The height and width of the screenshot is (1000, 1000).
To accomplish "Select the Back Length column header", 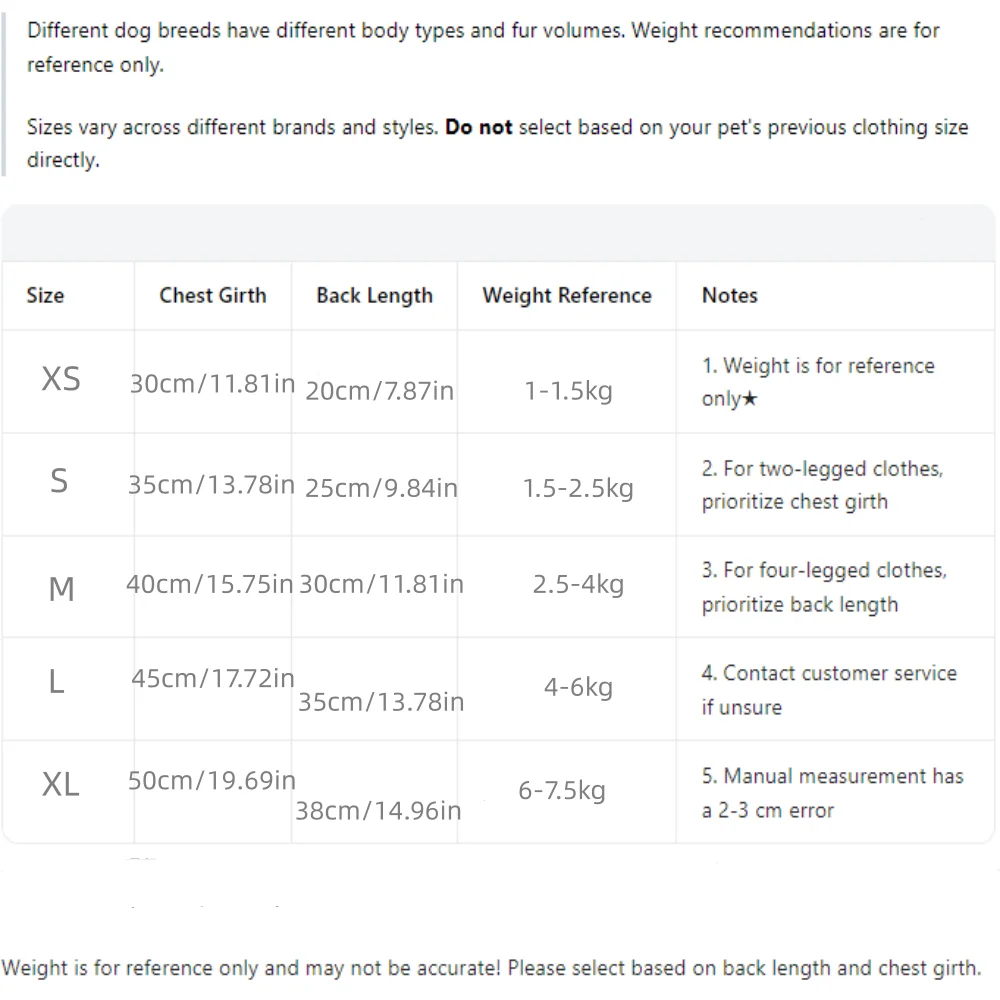I will [x=374, y=295].
